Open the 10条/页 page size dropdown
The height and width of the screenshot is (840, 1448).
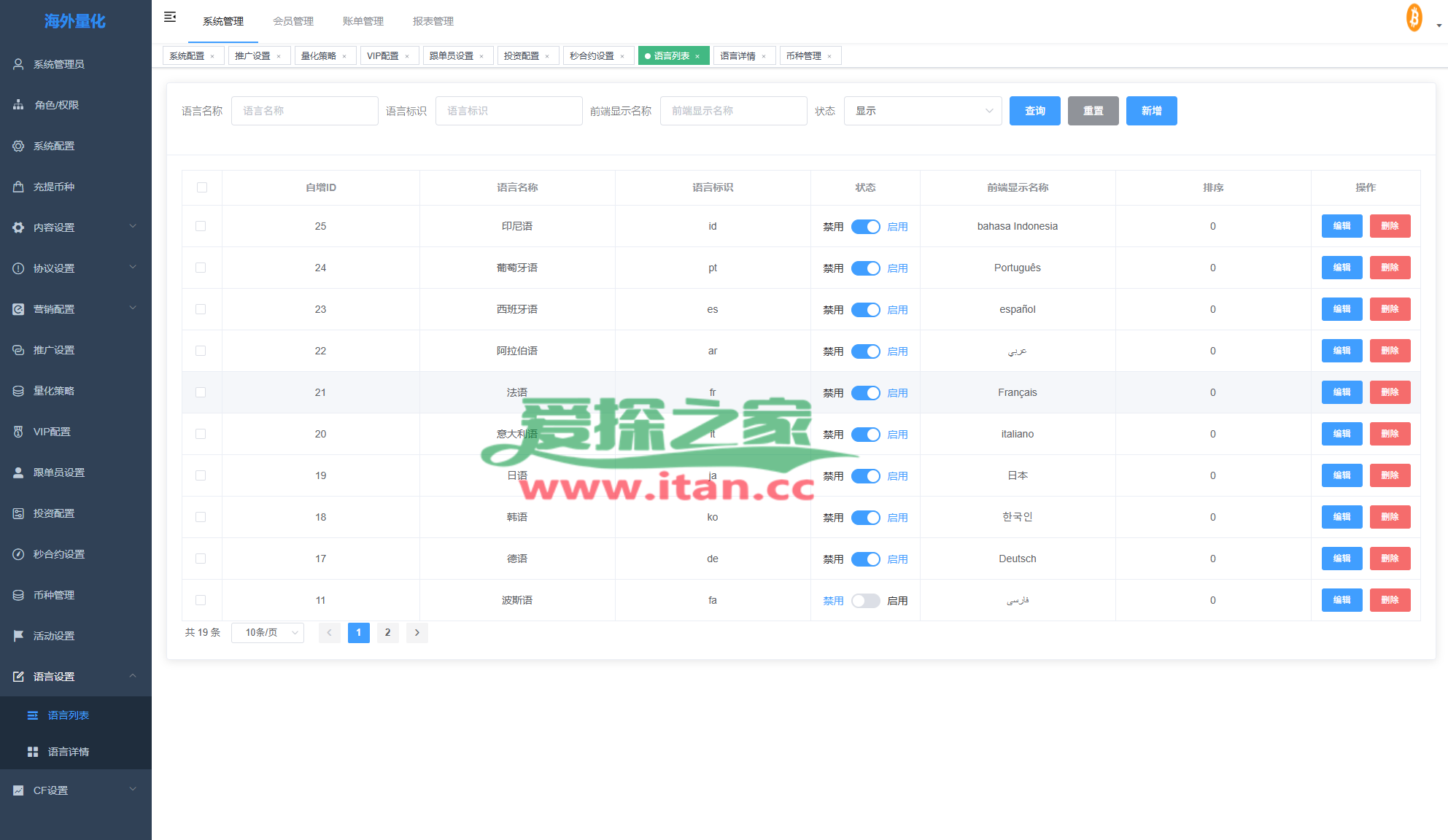point(268,633)
